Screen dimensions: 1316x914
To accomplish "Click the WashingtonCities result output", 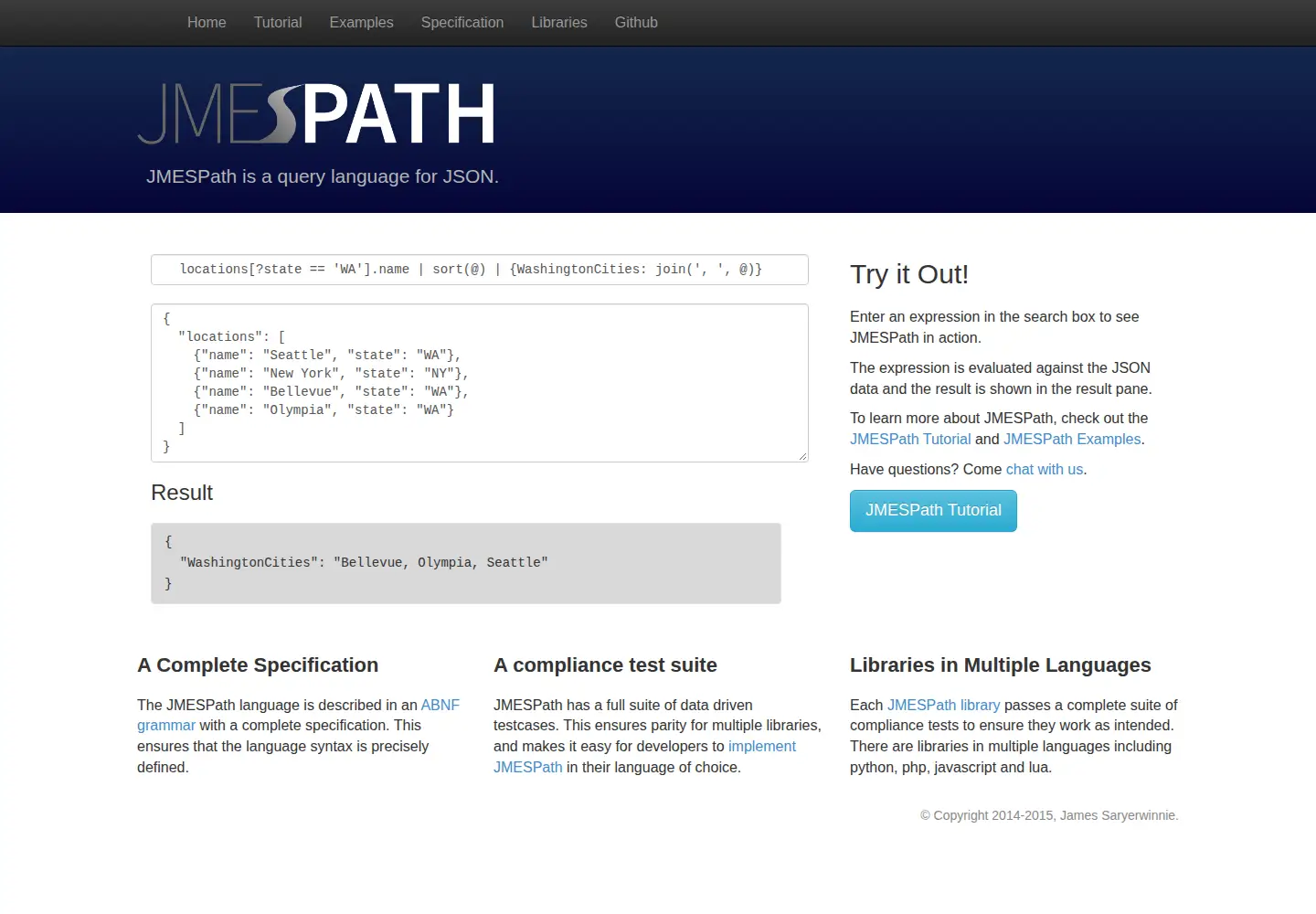I will coord(466,563).
